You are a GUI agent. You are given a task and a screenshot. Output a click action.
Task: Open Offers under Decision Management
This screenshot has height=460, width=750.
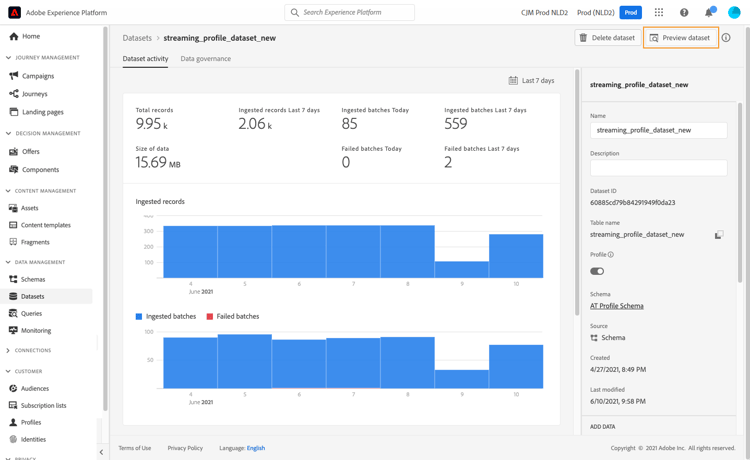click(24, 152)
